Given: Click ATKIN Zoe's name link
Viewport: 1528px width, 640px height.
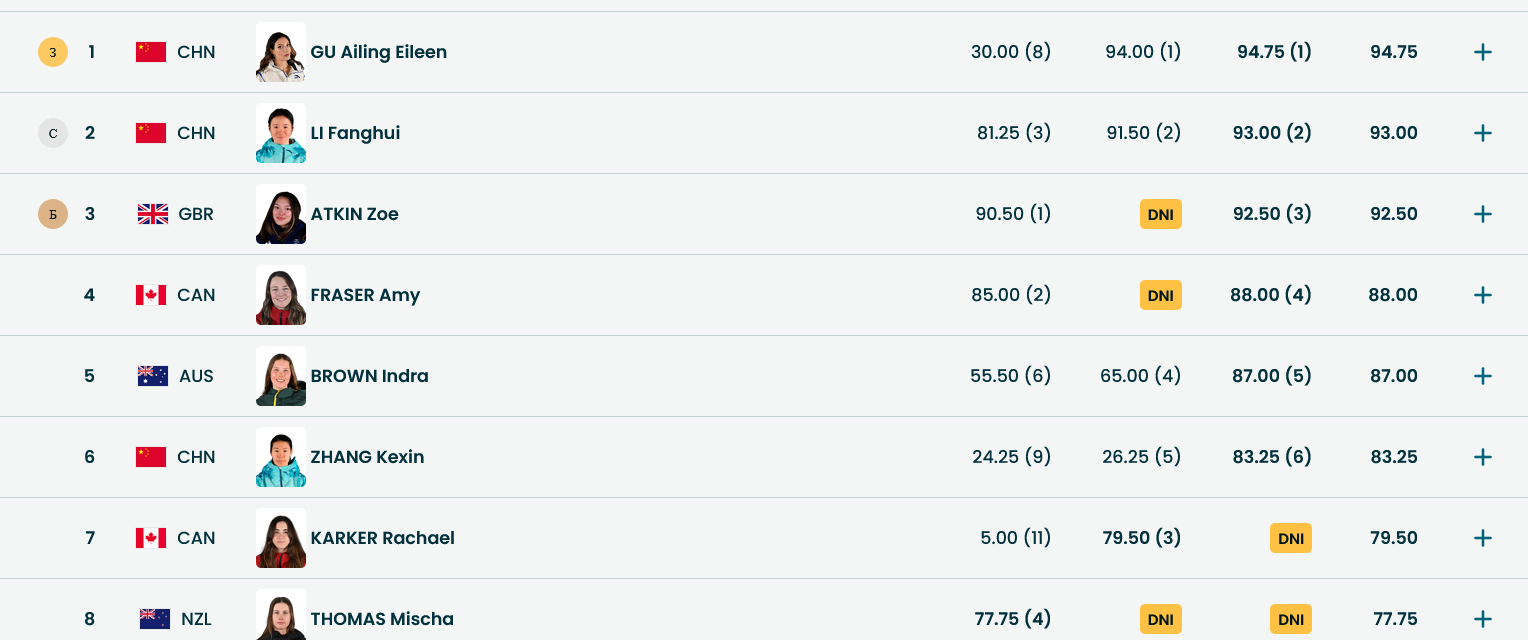Looking at the screenshot, I should coord(354,214).
